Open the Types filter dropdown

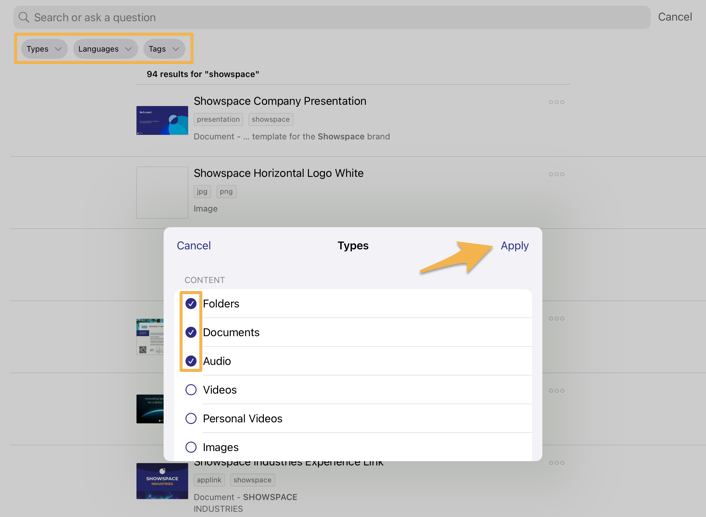point(44,49)
